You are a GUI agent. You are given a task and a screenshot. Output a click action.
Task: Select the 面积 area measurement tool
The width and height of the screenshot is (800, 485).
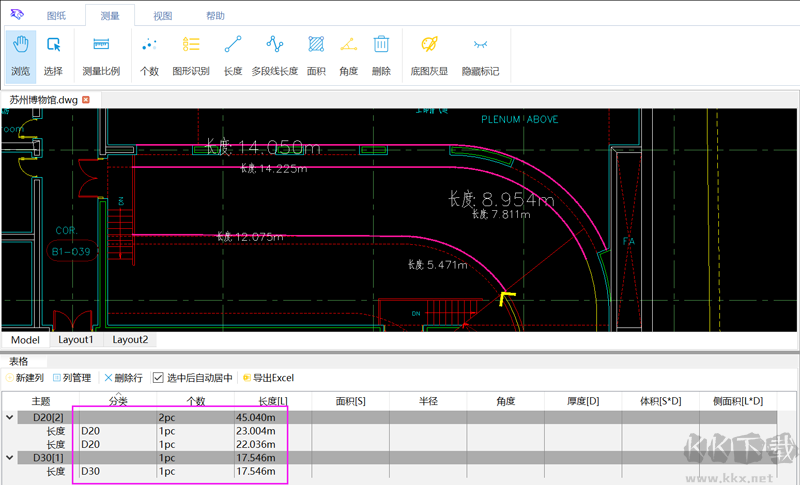click(316, 55)
